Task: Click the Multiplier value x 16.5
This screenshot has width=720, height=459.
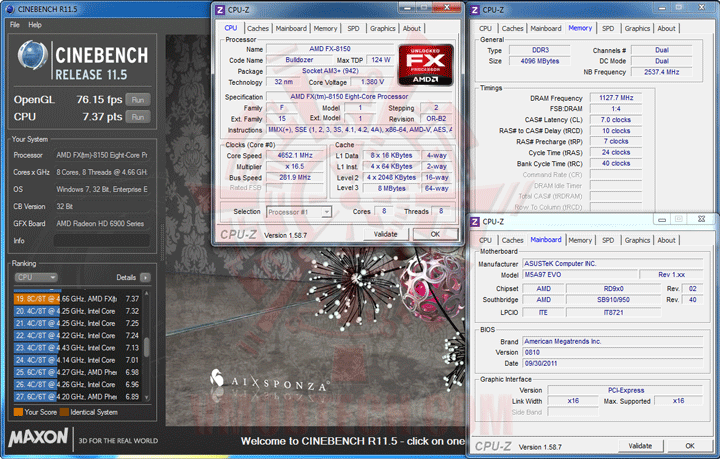Action: pos(295,167)
